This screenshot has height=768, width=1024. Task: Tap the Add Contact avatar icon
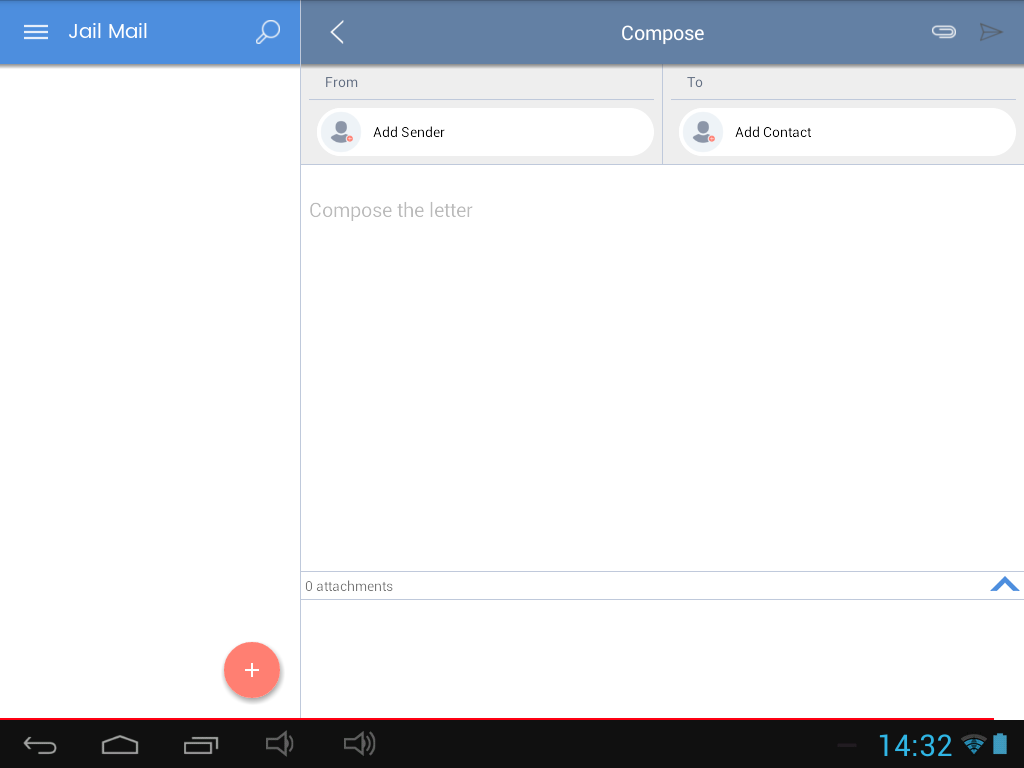coord(703,132)
